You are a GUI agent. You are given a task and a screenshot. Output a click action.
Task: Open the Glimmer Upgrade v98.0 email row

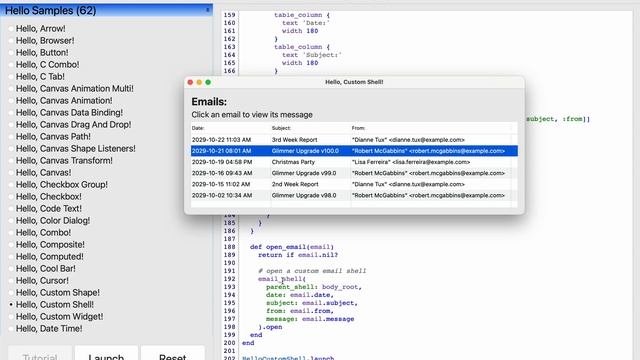pyautogui.click(x=354, y=196)
